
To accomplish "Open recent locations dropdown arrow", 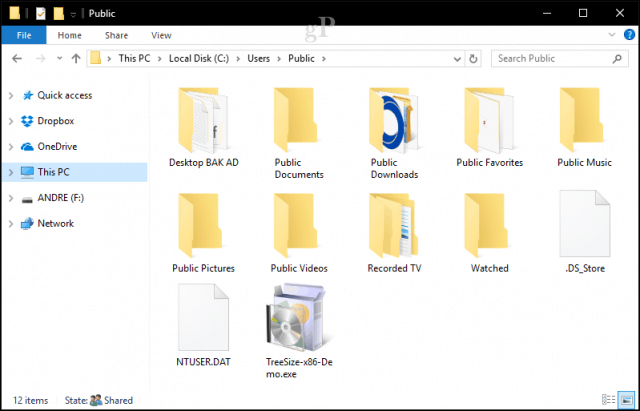I will coord(60,58).
